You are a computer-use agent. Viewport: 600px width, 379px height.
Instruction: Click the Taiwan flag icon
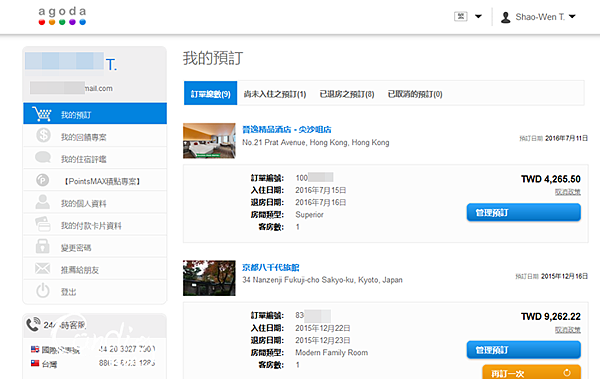pos(35,363)
